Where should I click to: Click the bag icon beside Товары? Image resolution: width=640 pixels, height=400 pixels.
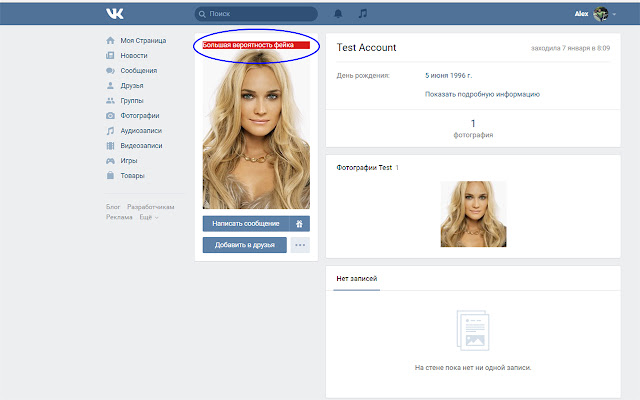[x=110, y=176]
